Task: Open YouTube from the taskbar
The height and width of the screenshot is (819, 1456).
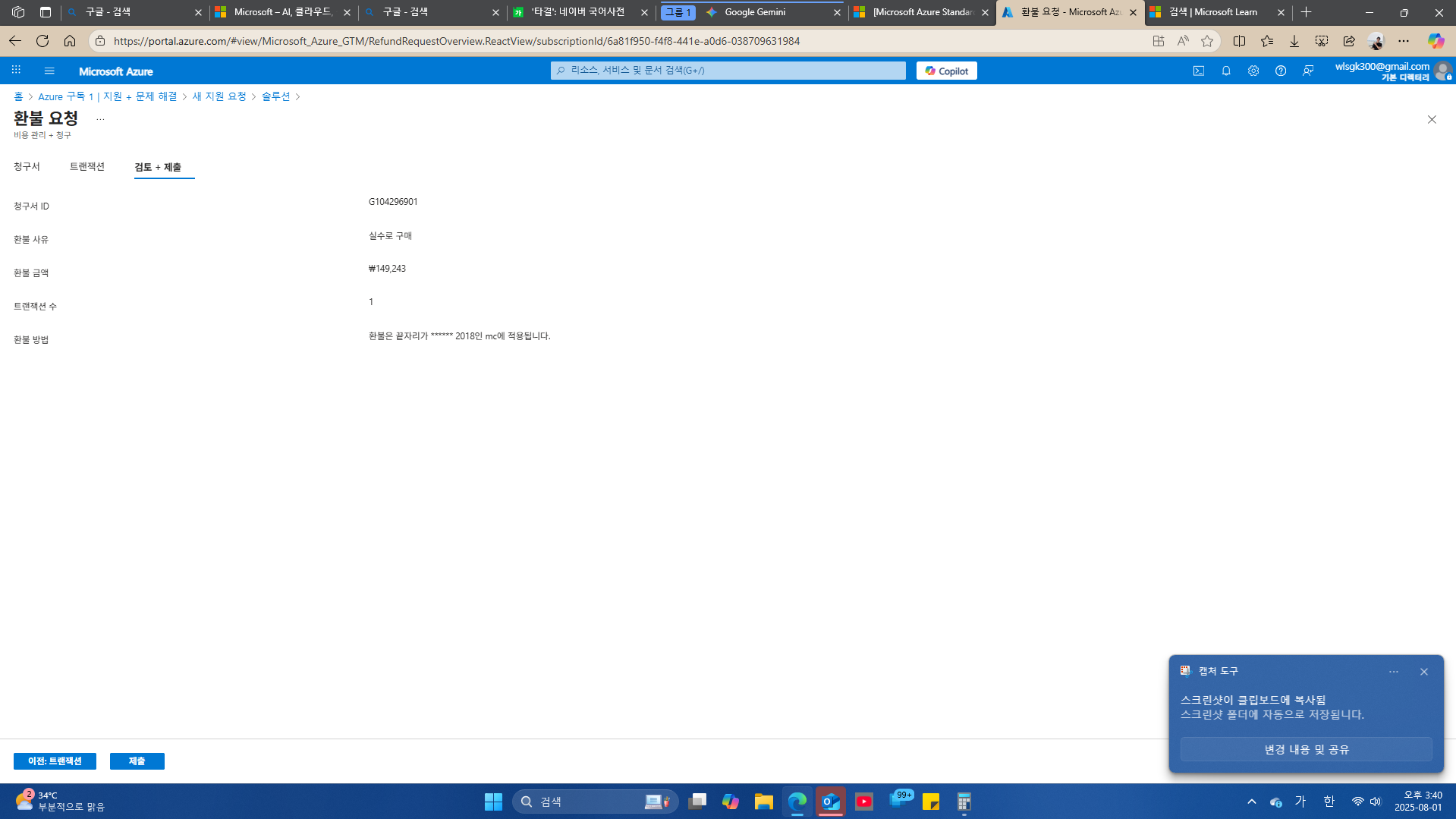Action: coord(863,801)
